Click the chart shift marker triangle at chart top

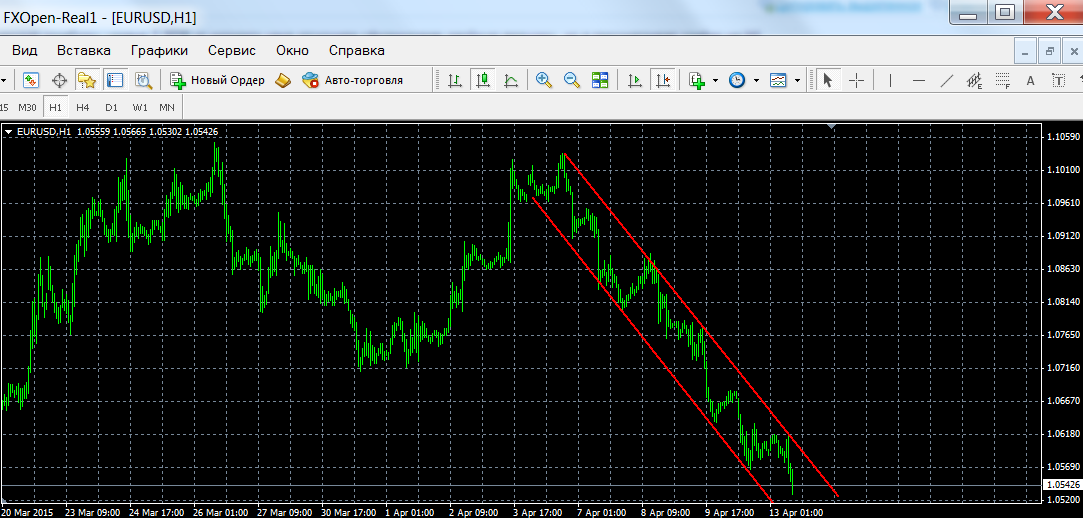[832, 126]
